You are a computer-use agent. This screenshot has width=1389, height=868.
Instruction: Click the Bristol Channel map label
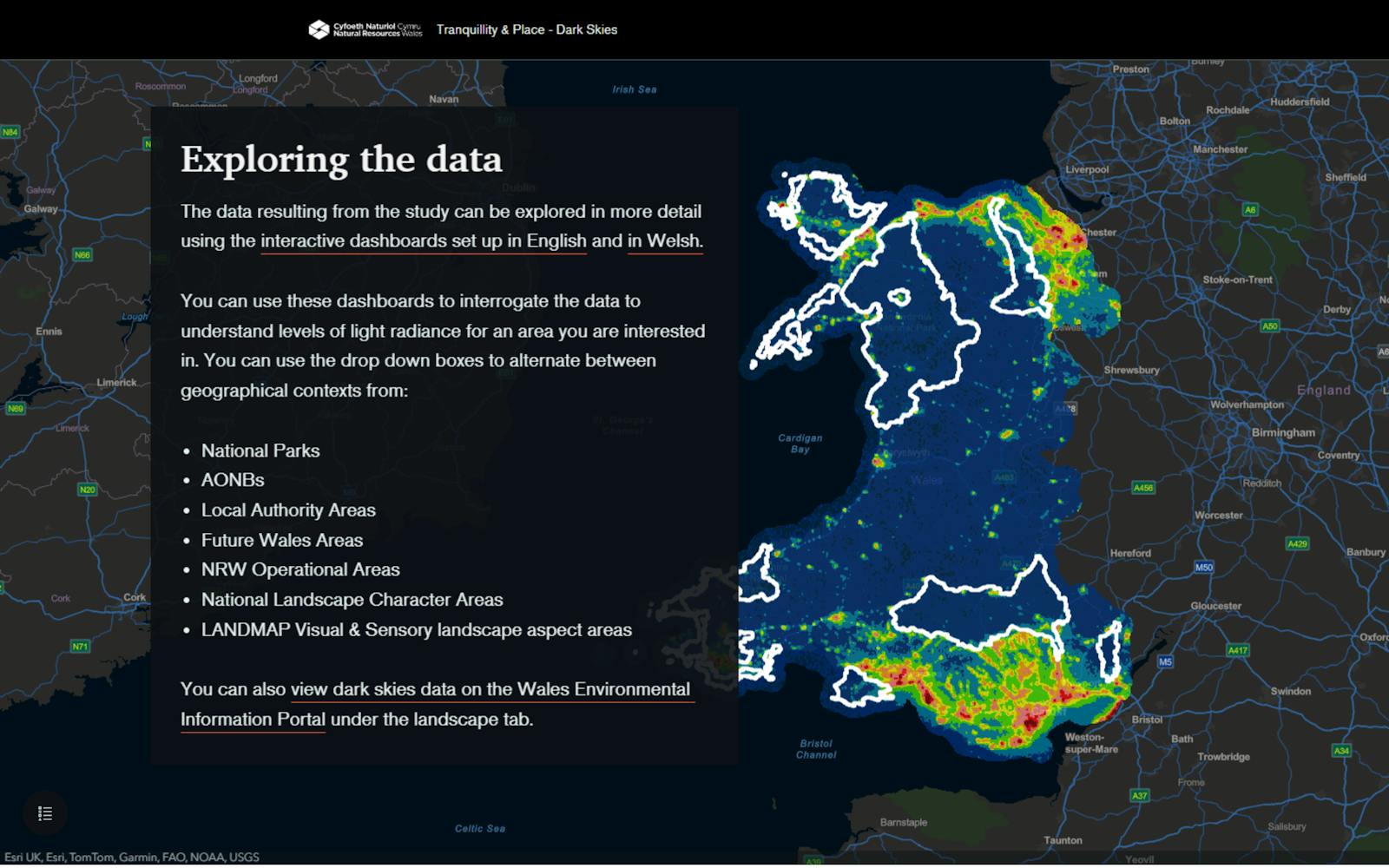(816, 749)
